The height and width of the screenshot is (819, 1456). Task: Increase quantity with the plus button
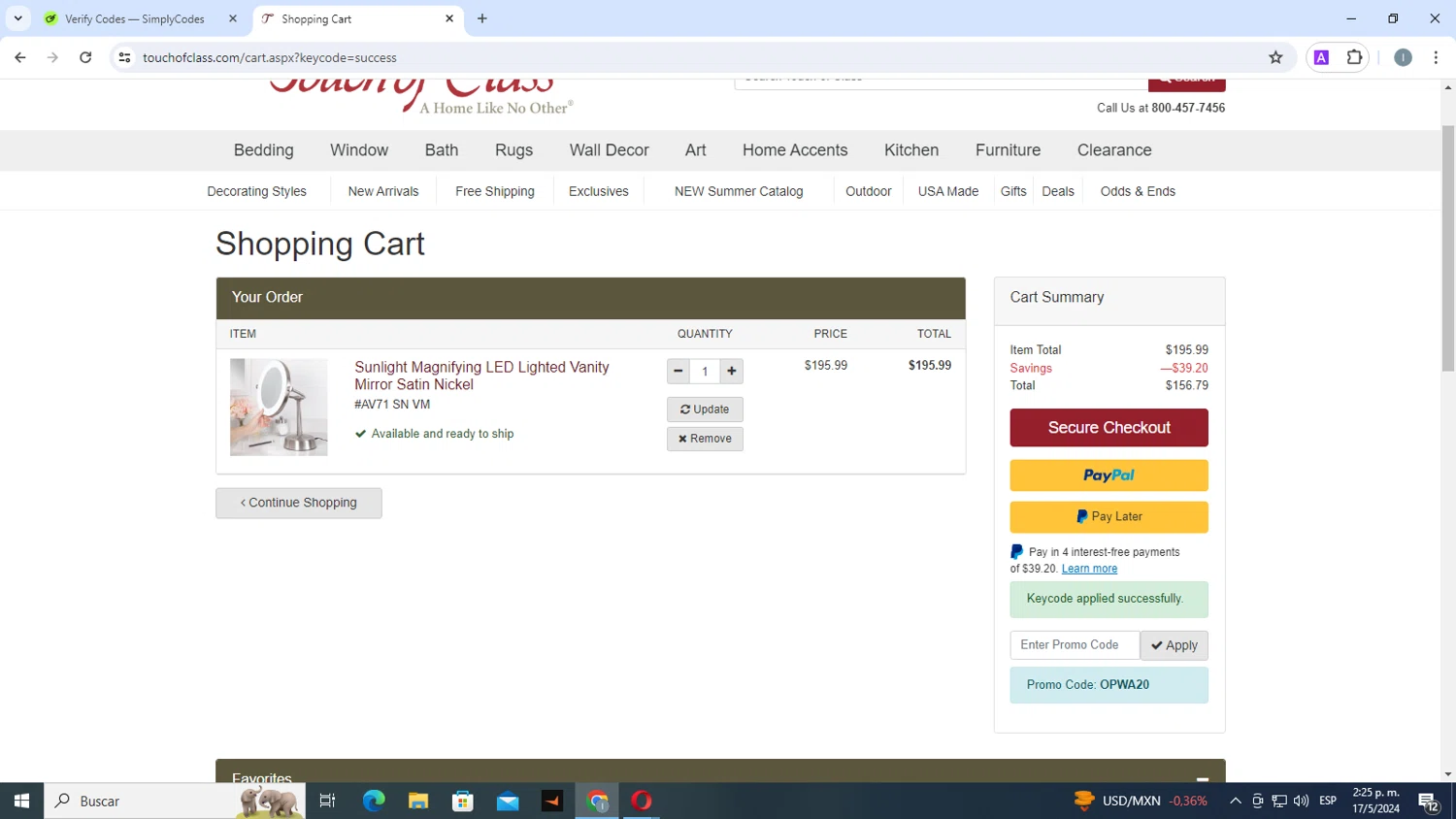click(x=732, y=371)
